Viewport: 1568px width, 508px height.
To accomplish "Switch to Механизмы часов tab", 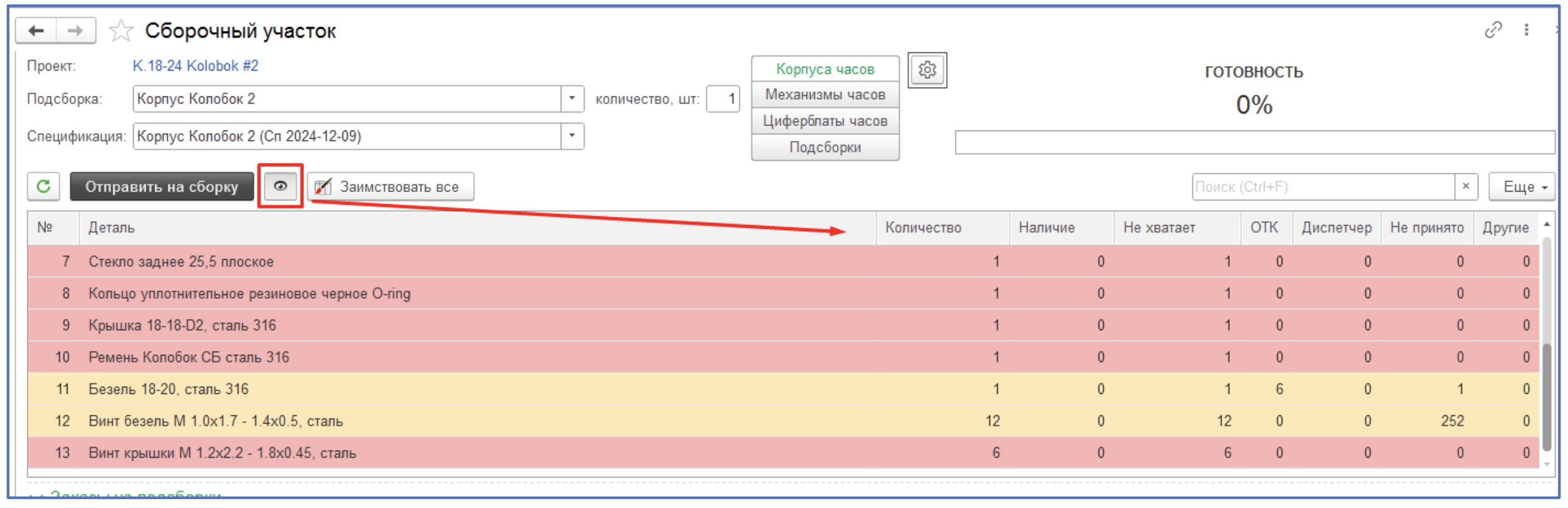I will pos(824,95).
